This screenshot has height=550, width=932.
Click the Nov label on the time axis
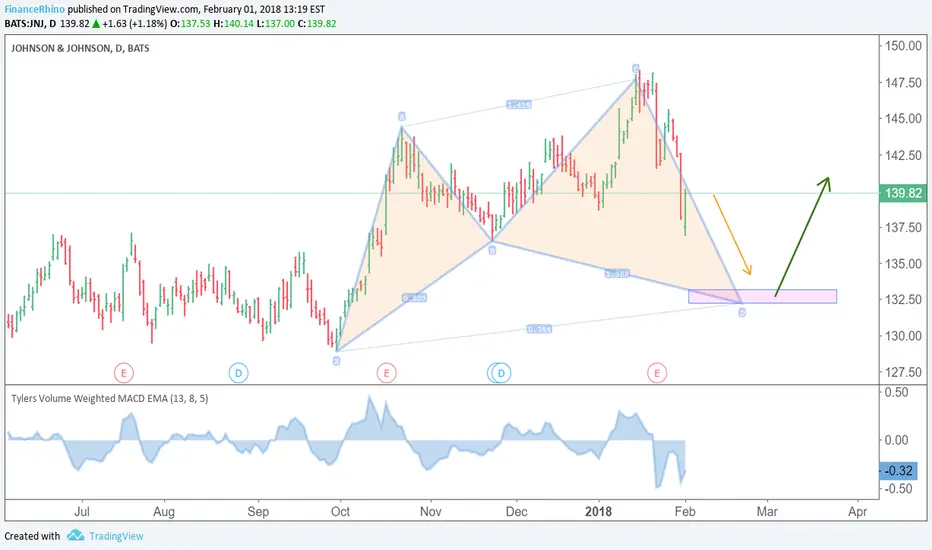430,511
